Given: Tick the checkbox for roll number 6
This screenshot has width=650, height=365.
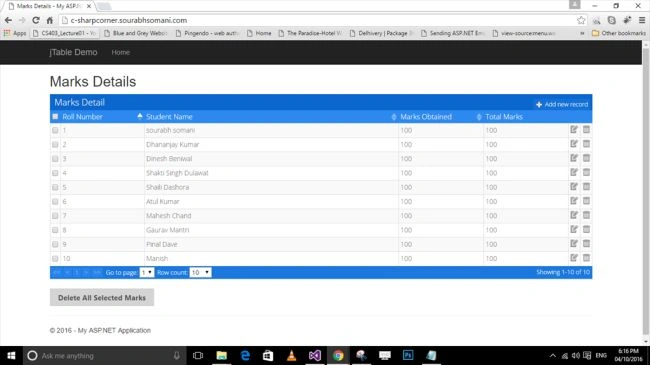Looking at the screenshot, I should pos(55,201).
